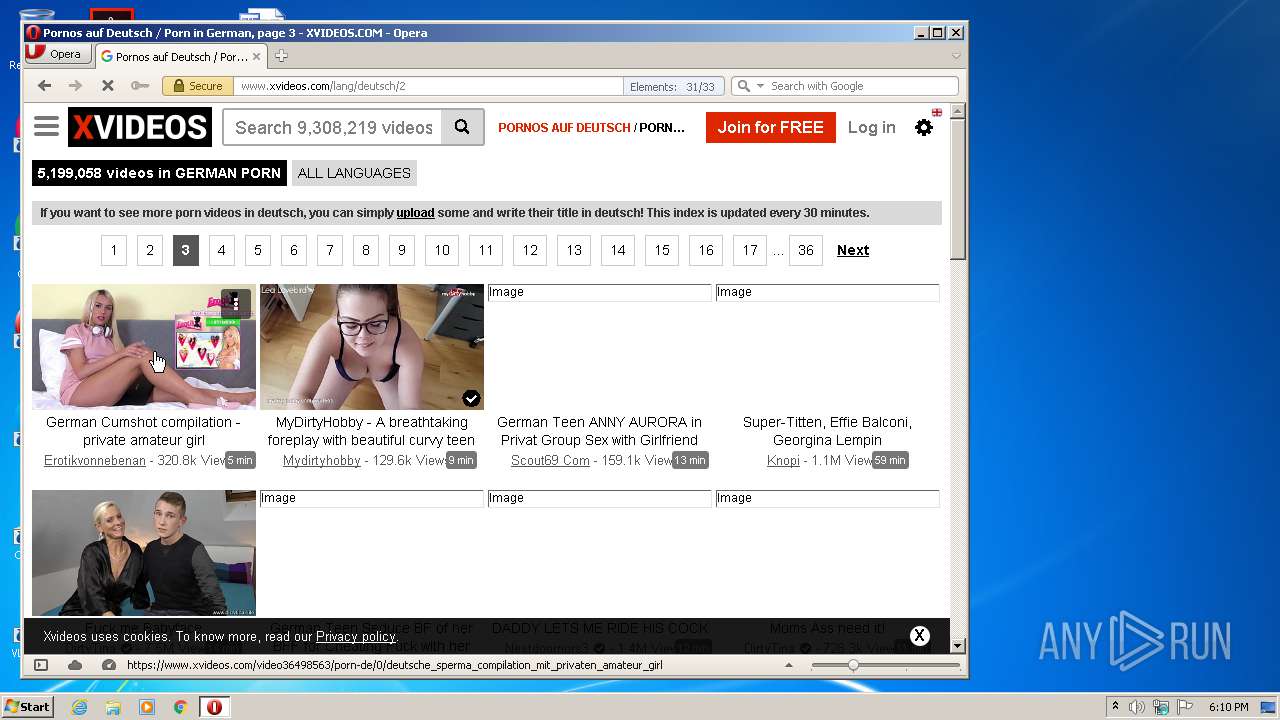Close the open browser tab

click(256, 56)
